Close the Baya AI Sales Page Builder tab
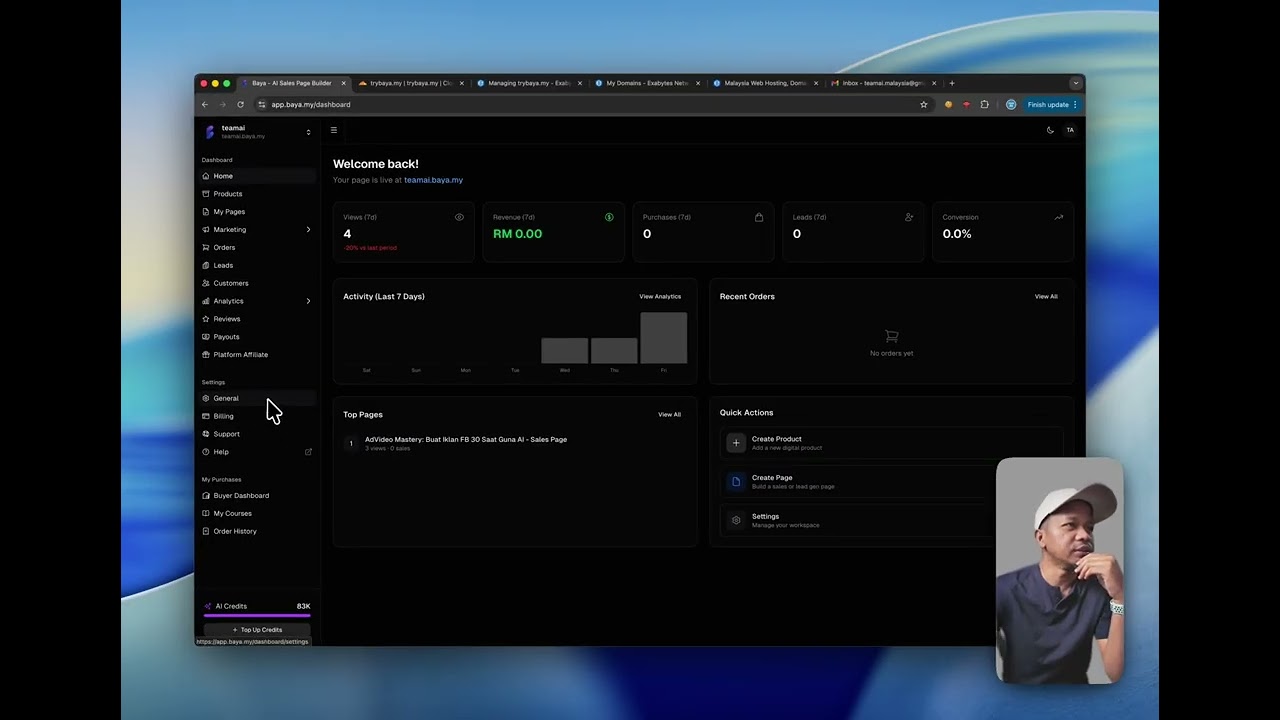The height and width of the screenshot is (720, 1280). tap(344, 83)
